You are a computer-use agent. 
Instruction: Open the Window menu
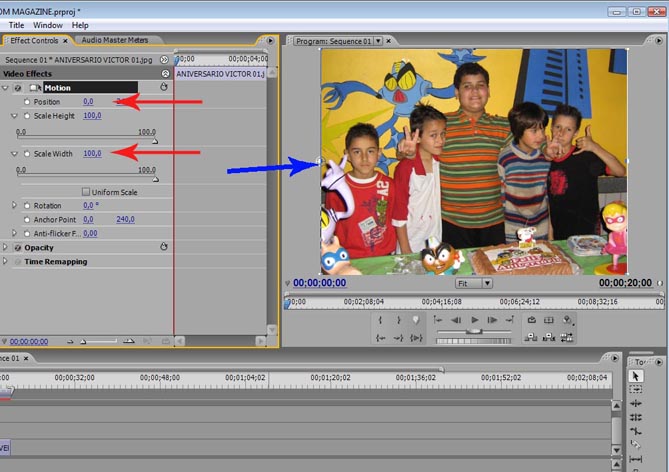pyautogui.click(x=47, y=24)
